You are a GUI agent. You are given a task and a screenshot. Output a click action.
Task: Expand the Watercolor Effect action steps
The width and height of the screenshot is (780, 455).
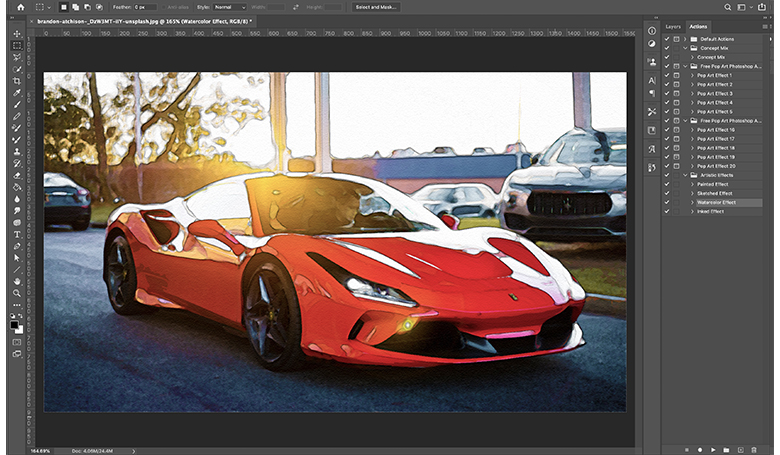pyautogui.click(x=692, y=202)
